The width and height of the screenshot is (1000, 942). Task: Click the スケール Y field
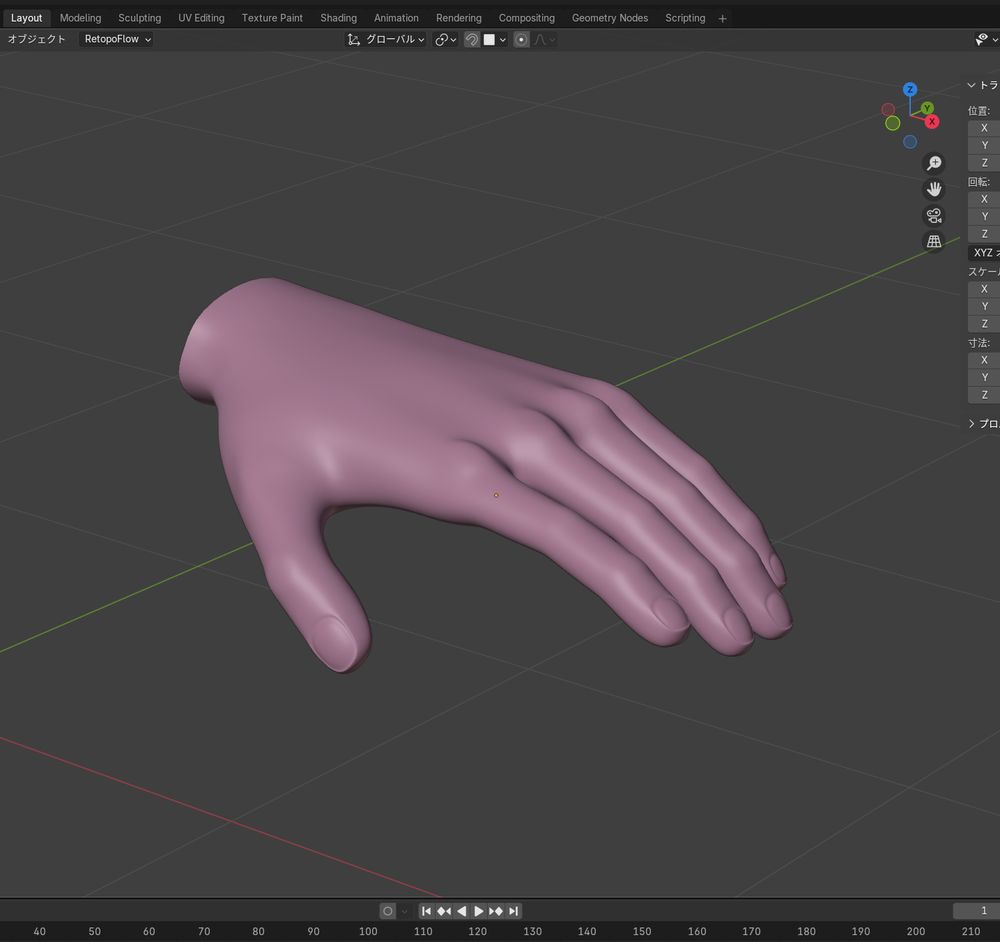(x=983, y=305)
